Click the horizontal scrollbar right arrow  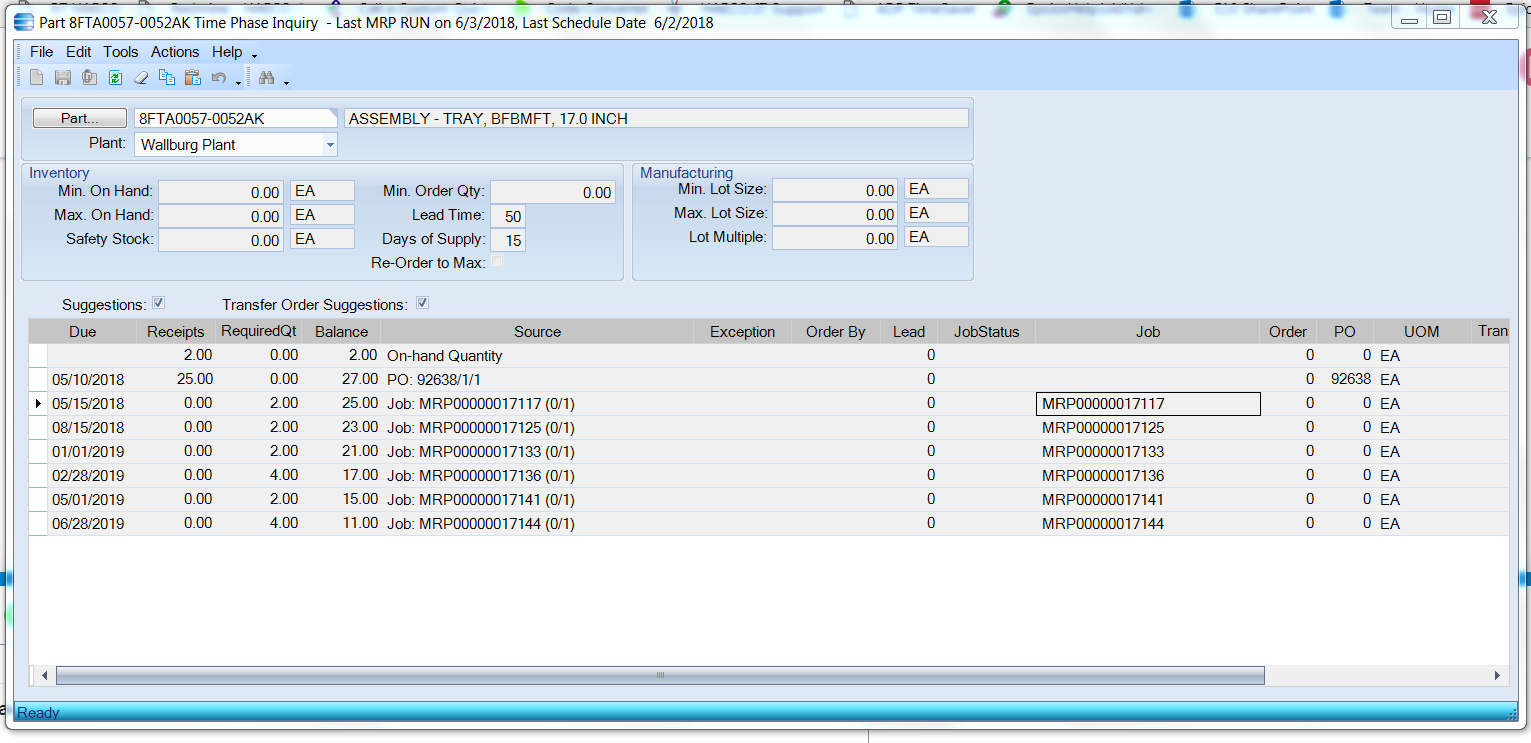1497,675
